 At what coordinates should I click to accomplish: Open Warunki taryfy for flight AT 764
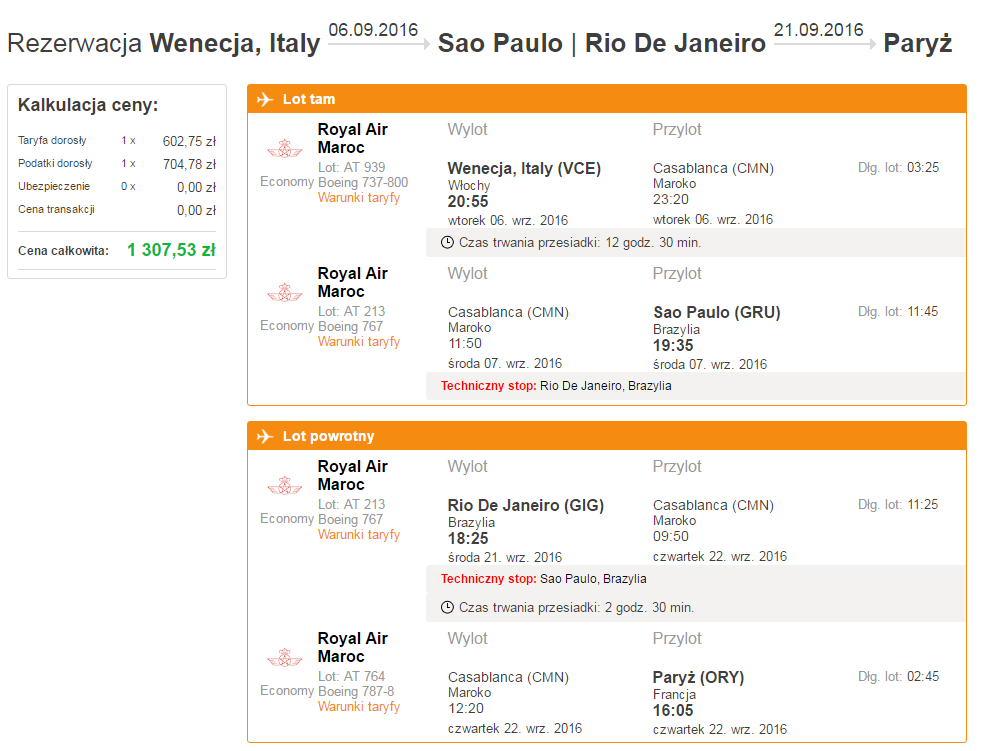click(x=358, y=707)
